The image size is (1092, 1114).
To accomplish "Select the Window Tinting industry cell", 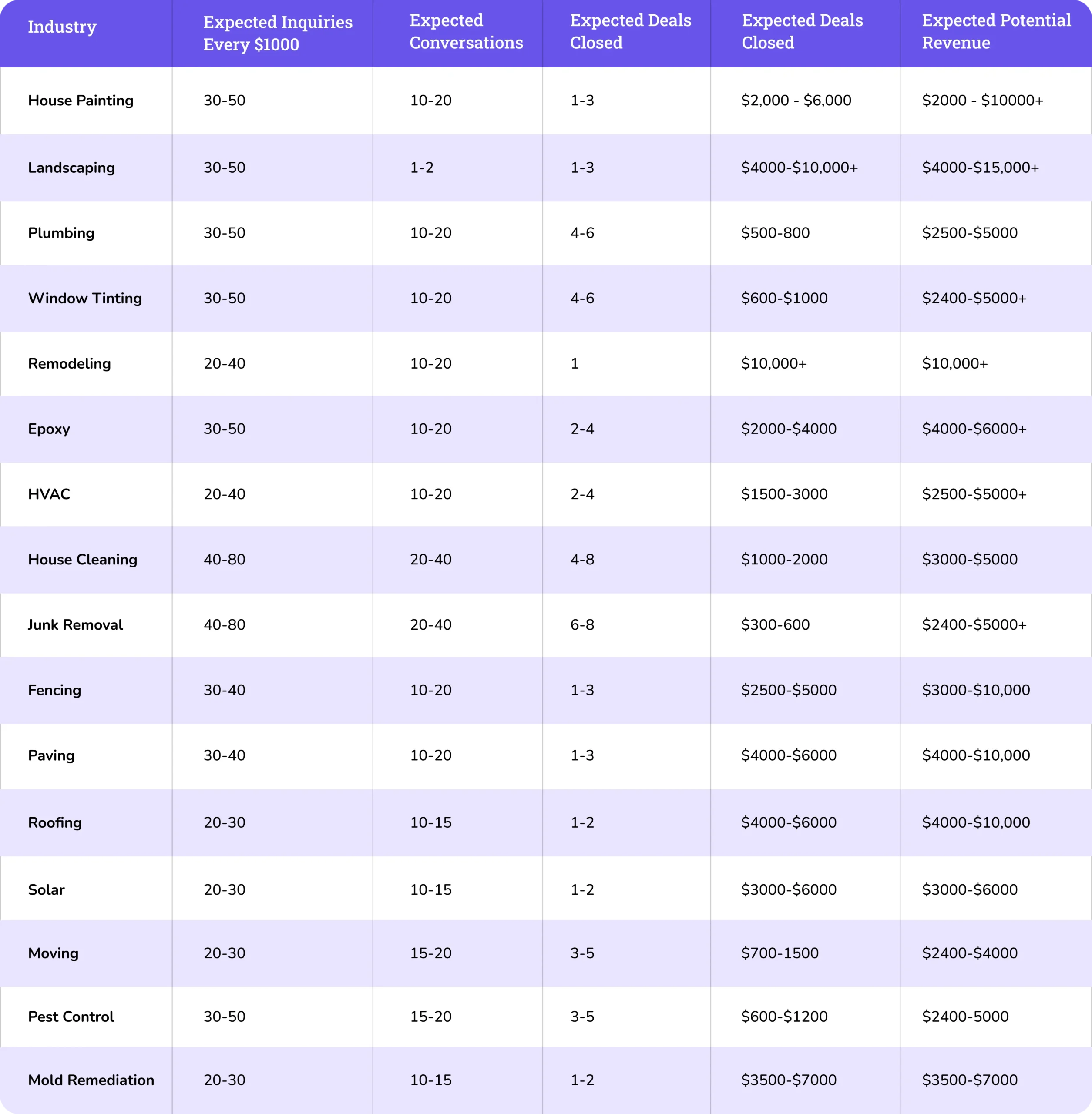I will coord(85,299).
